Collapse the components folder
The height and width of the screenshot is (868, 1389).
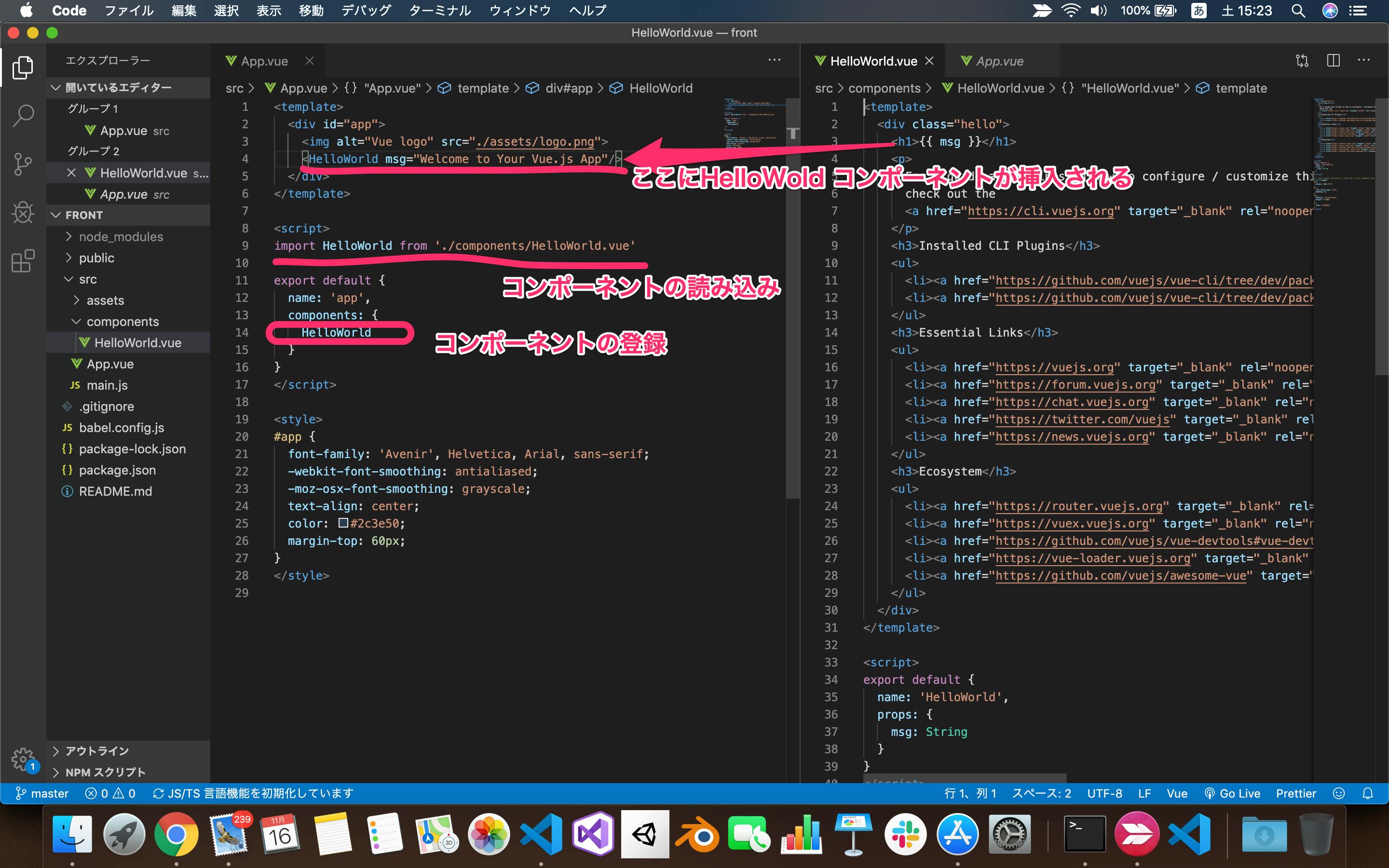(122, 322)
